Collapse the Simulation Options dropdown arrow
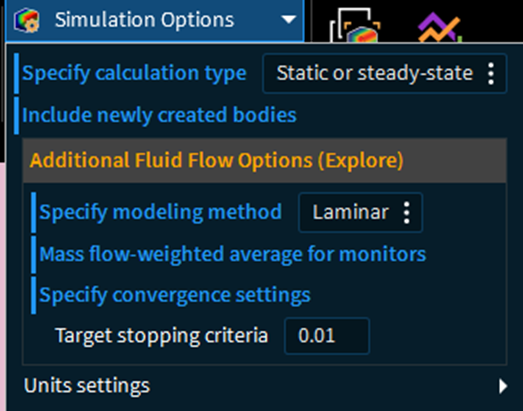523x411 pixels. coord(289,20)
